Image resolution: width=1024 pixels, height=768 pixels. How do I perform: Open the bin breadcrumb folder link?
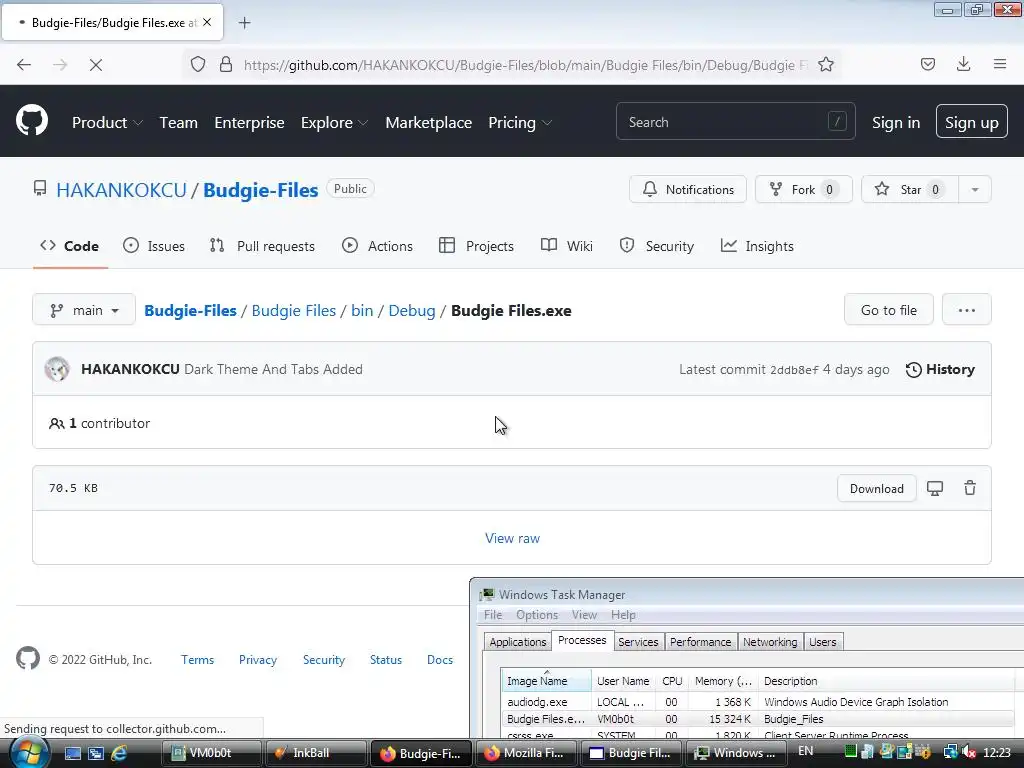coord(362,310)
